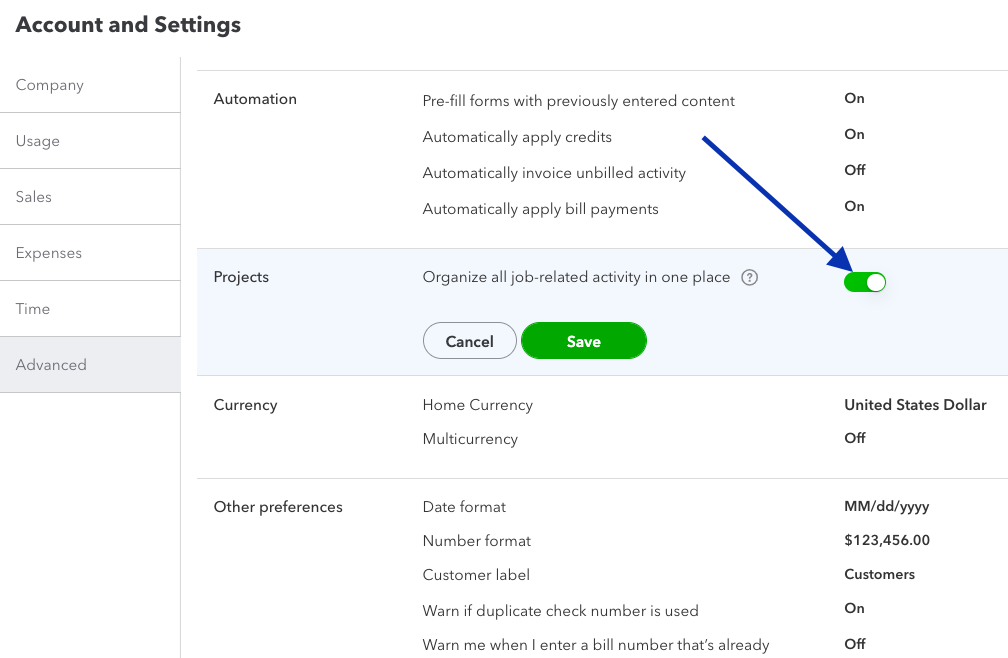
Task: Change the Date format setting
Action: click(465, 507)
